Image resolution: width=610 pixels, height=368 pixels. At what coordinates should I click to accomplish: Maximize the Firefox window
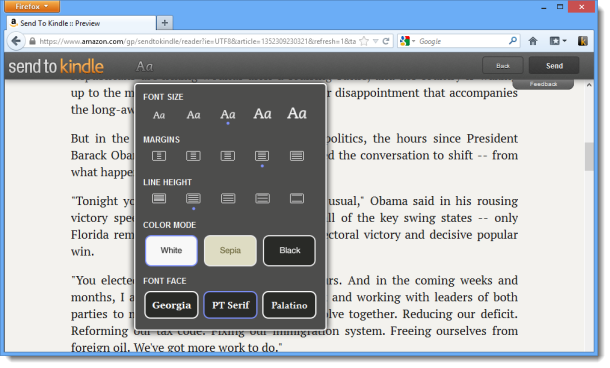click(560, 7)
